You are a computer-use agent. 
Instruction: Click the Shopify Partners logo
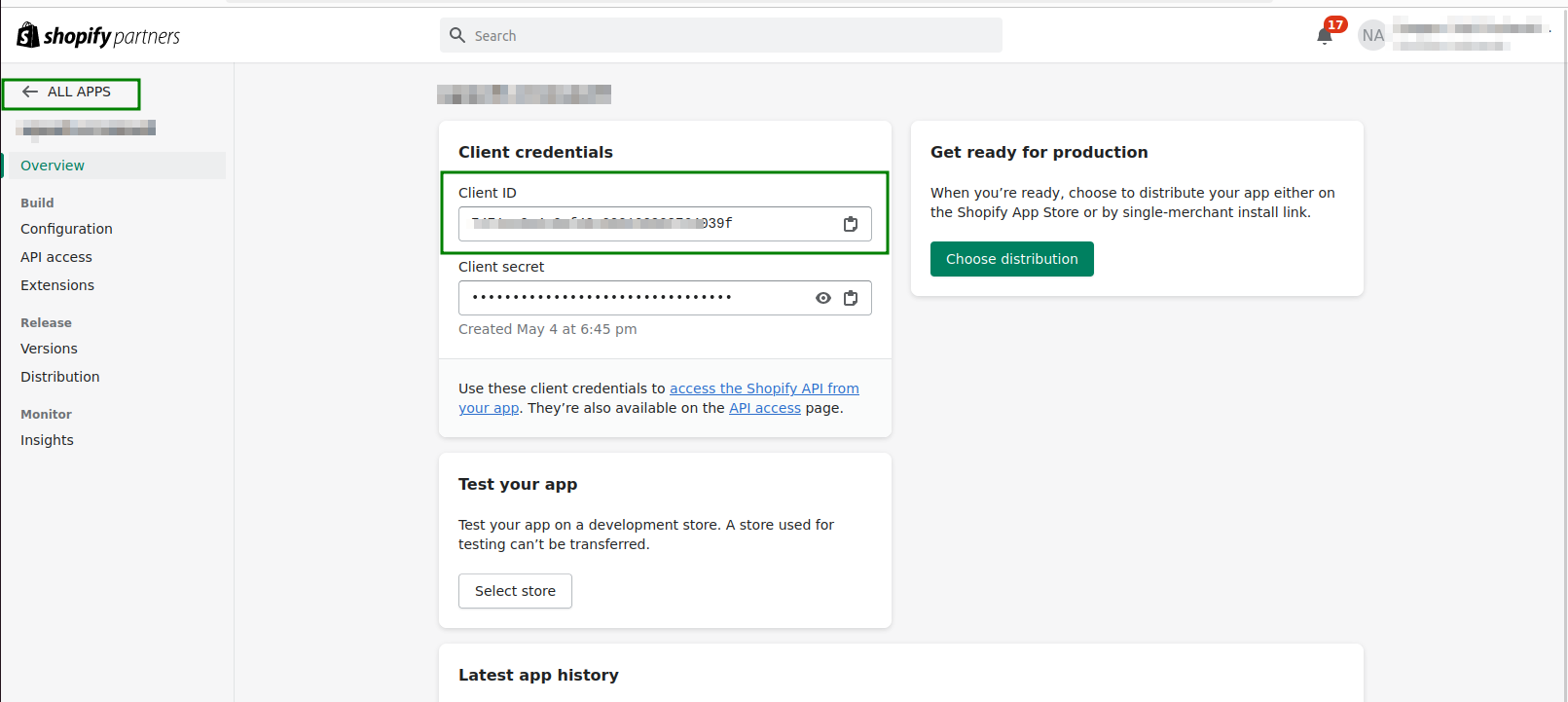pos(98,36)
